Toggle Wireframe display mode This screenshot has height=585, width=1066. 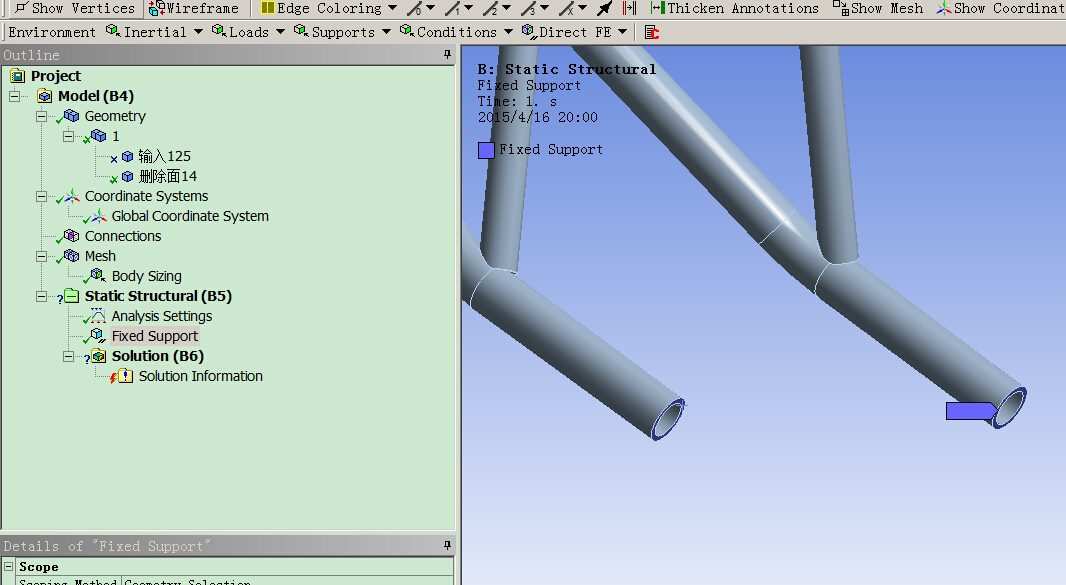194,8
